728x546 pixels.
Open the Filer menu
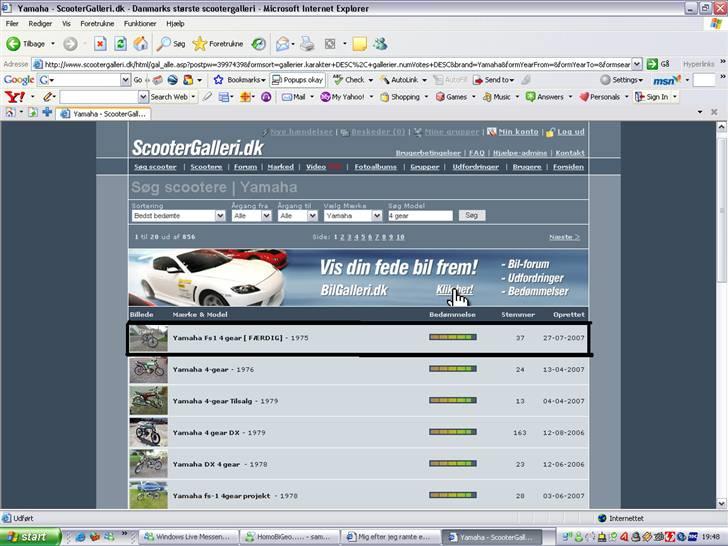tap(12, 23)
